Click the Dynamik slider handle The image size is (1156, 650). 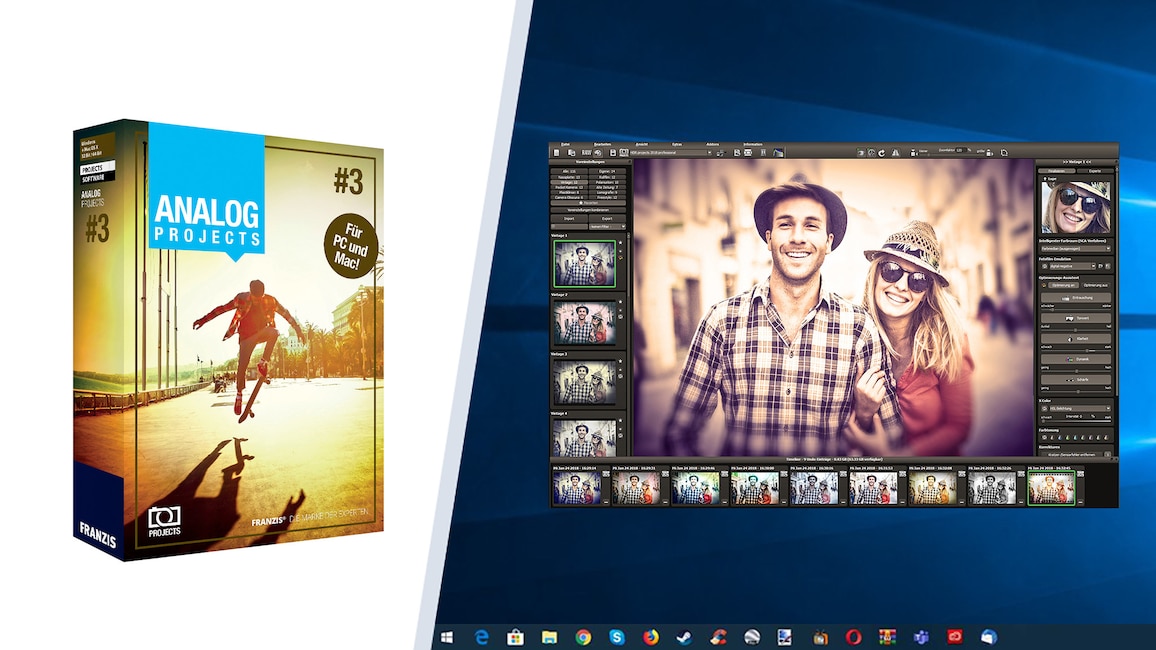click(1076, 371)
